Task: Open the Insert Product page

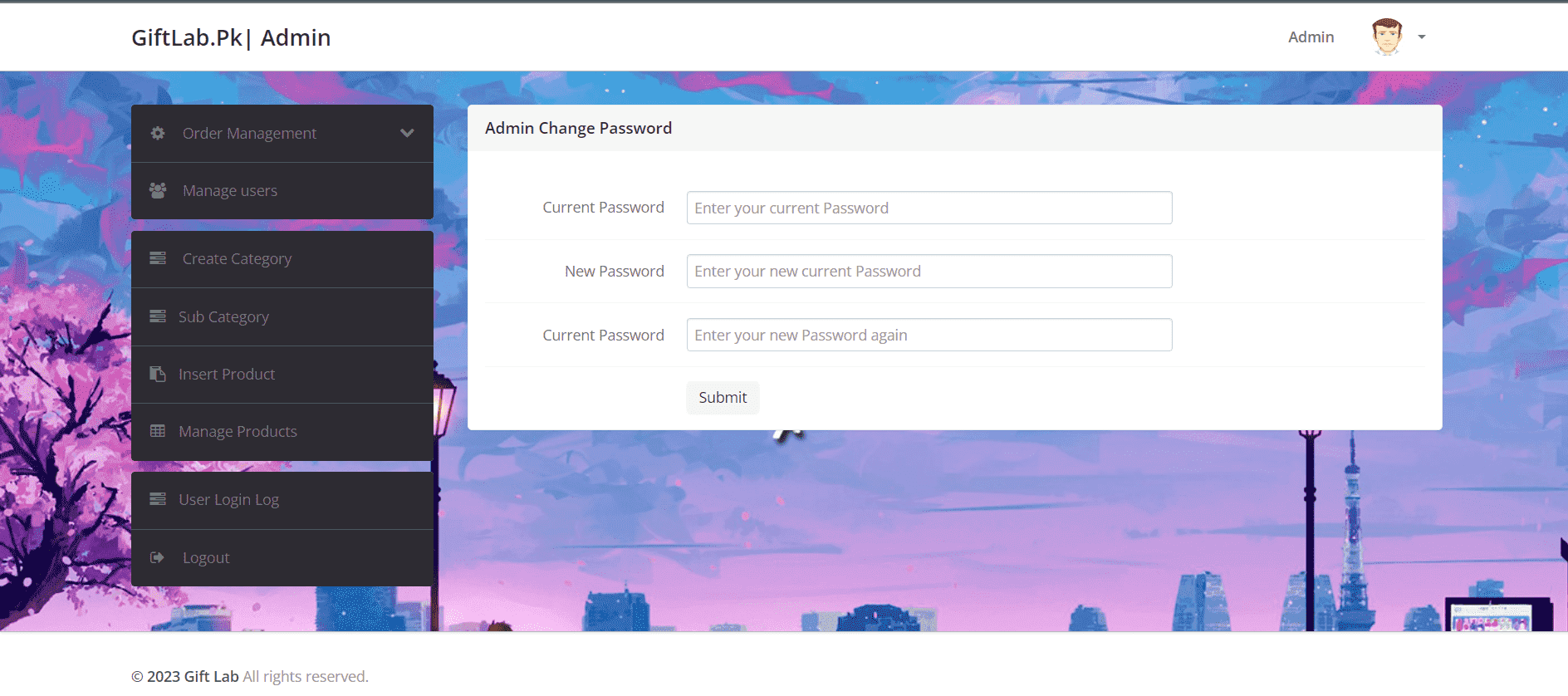Action: pos(282,375)
